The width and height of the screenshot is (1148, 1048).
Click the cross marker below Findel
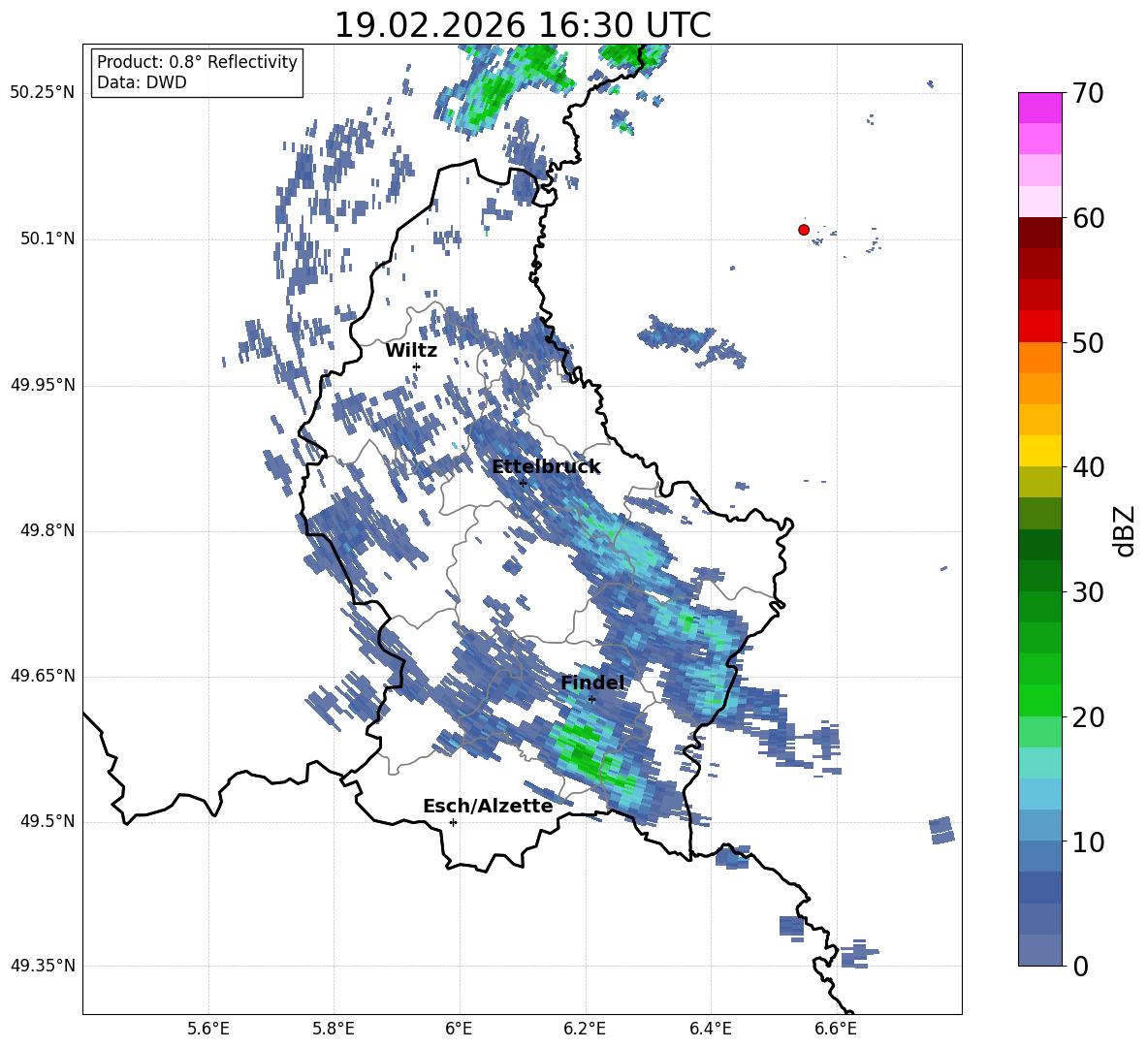tap(591, 699)
